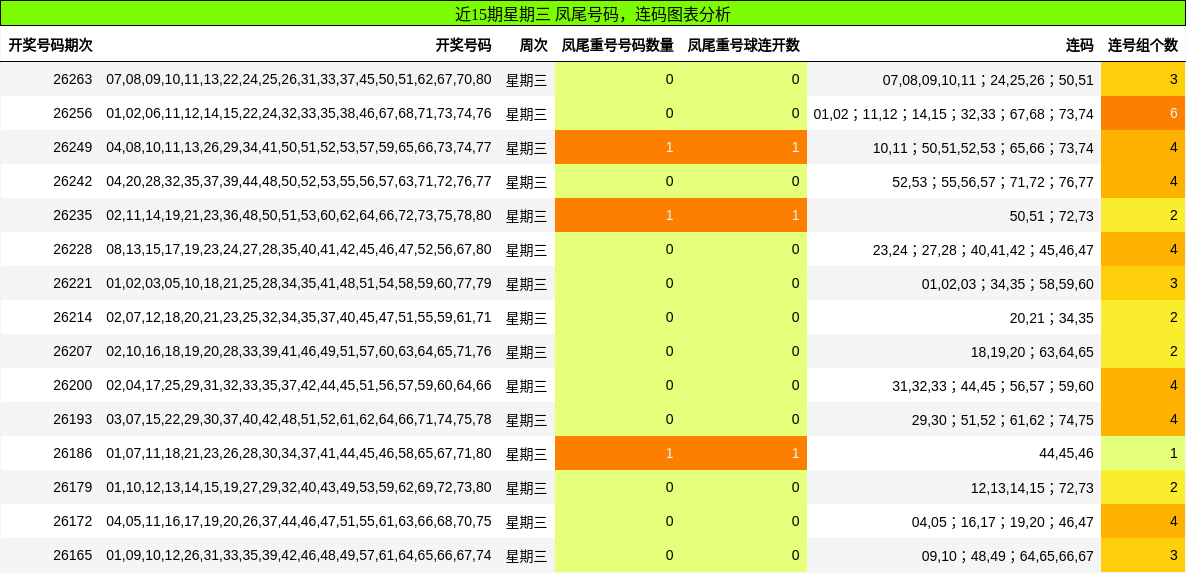Select issue number 26179
Viewport: 1186px width, 573px height.
[73, 488]
